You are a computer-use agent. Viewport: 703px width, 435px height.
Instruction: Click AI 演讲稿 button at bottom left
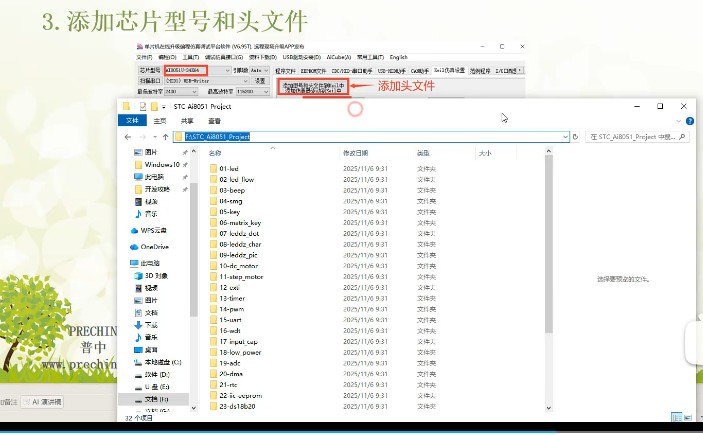43,402
